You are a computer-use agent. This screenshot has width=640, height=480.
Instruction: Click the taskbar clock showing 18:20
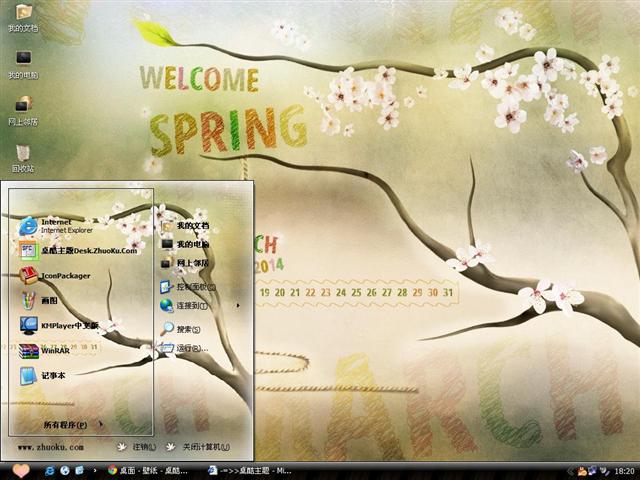tap(624, 471)
